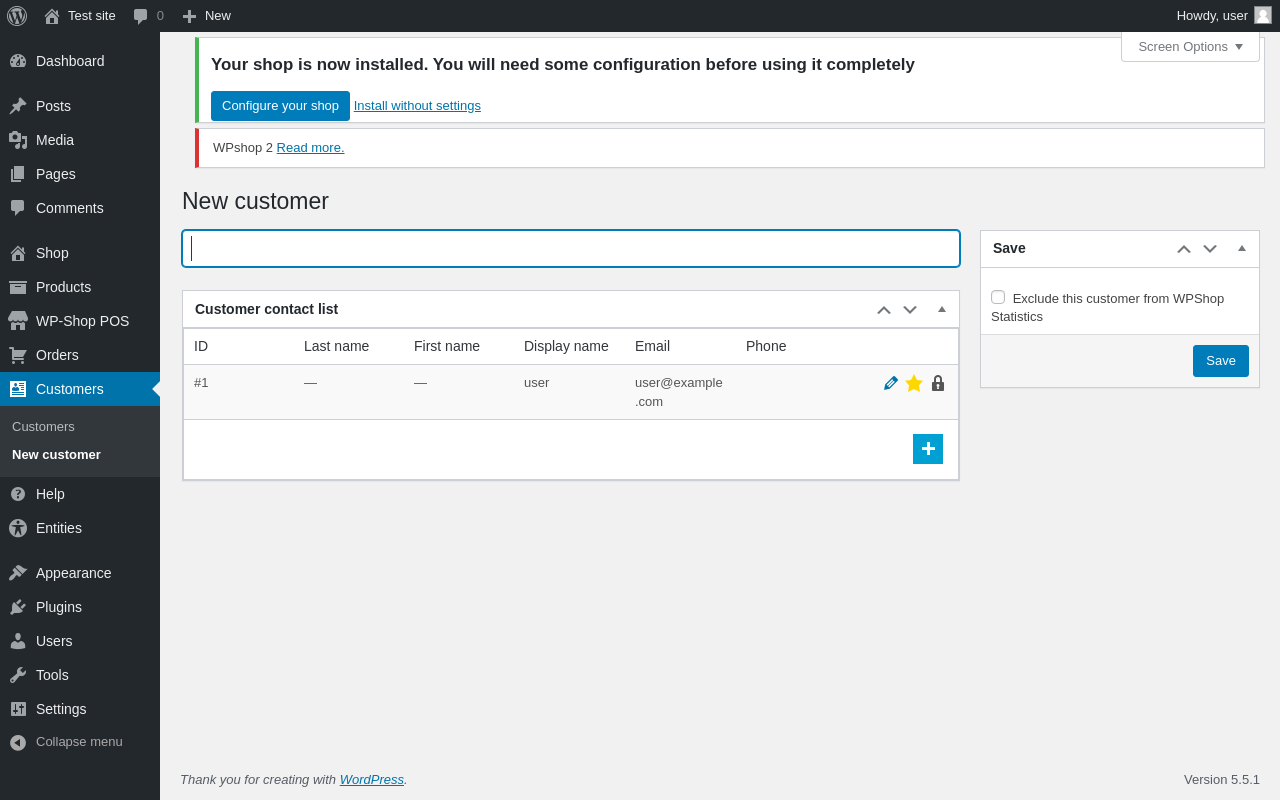Open Orders in the sidebar

80,355
